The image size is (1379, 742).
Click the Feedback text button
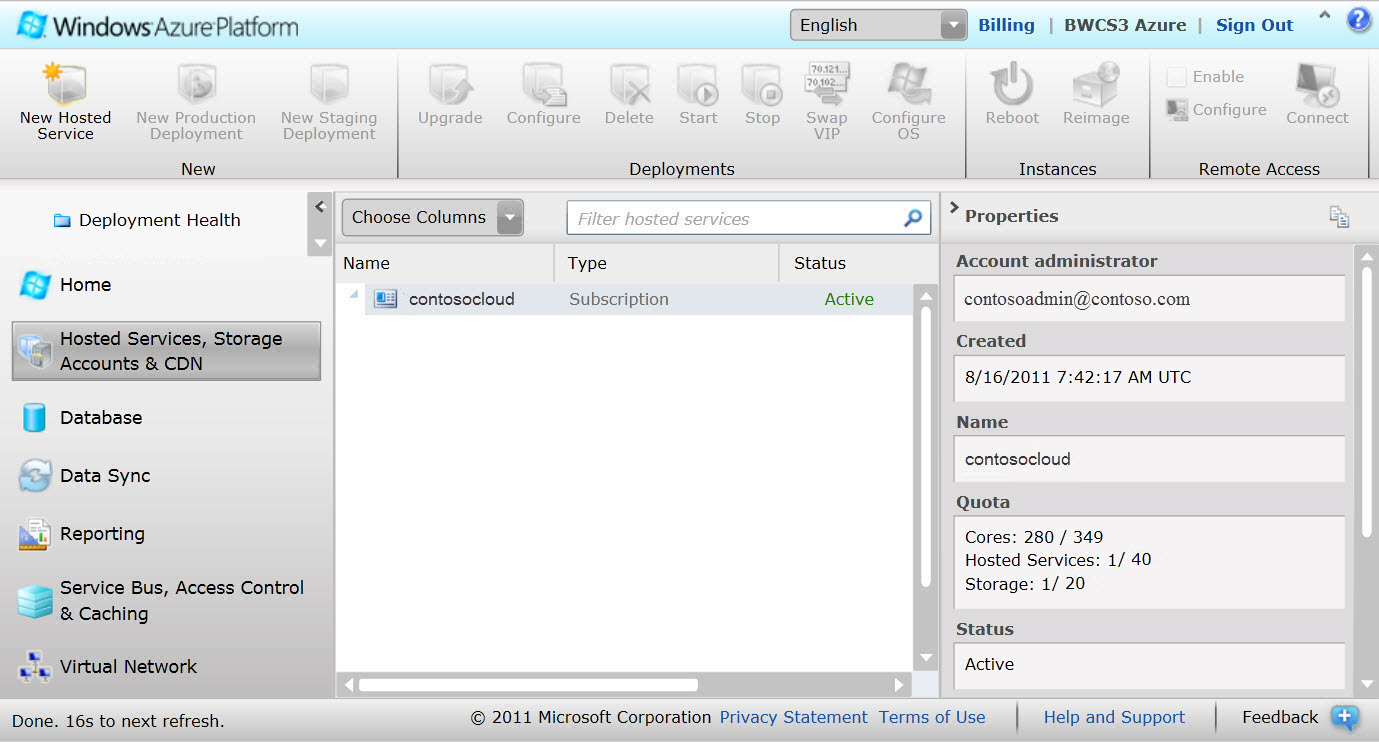pos(1280,717)
